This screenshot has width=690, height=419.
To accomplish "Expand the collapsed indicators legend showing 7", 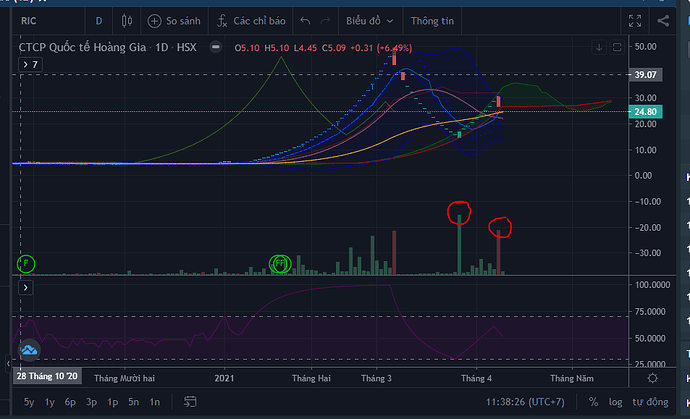I will coord(31,64).
